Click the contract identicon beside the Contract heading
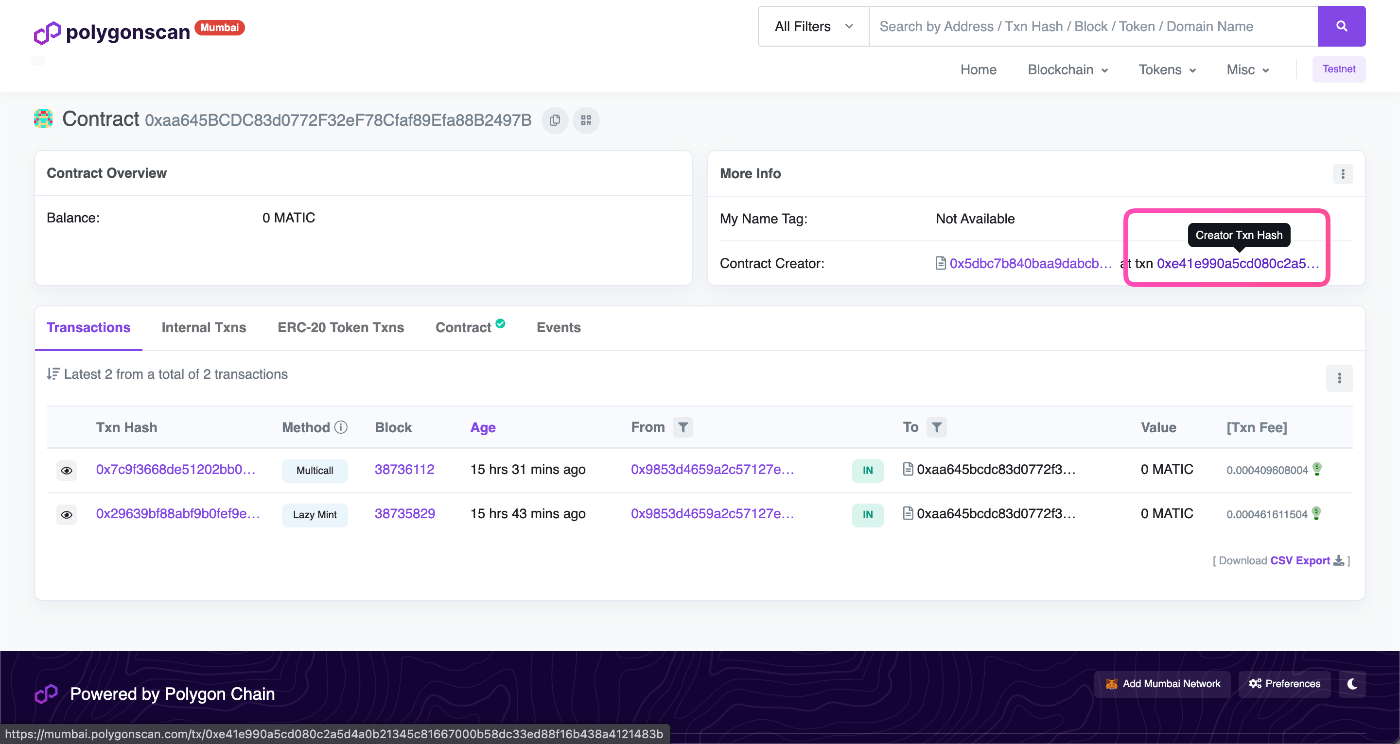This screenshot has width=1400, height=744. pos(43,119)
